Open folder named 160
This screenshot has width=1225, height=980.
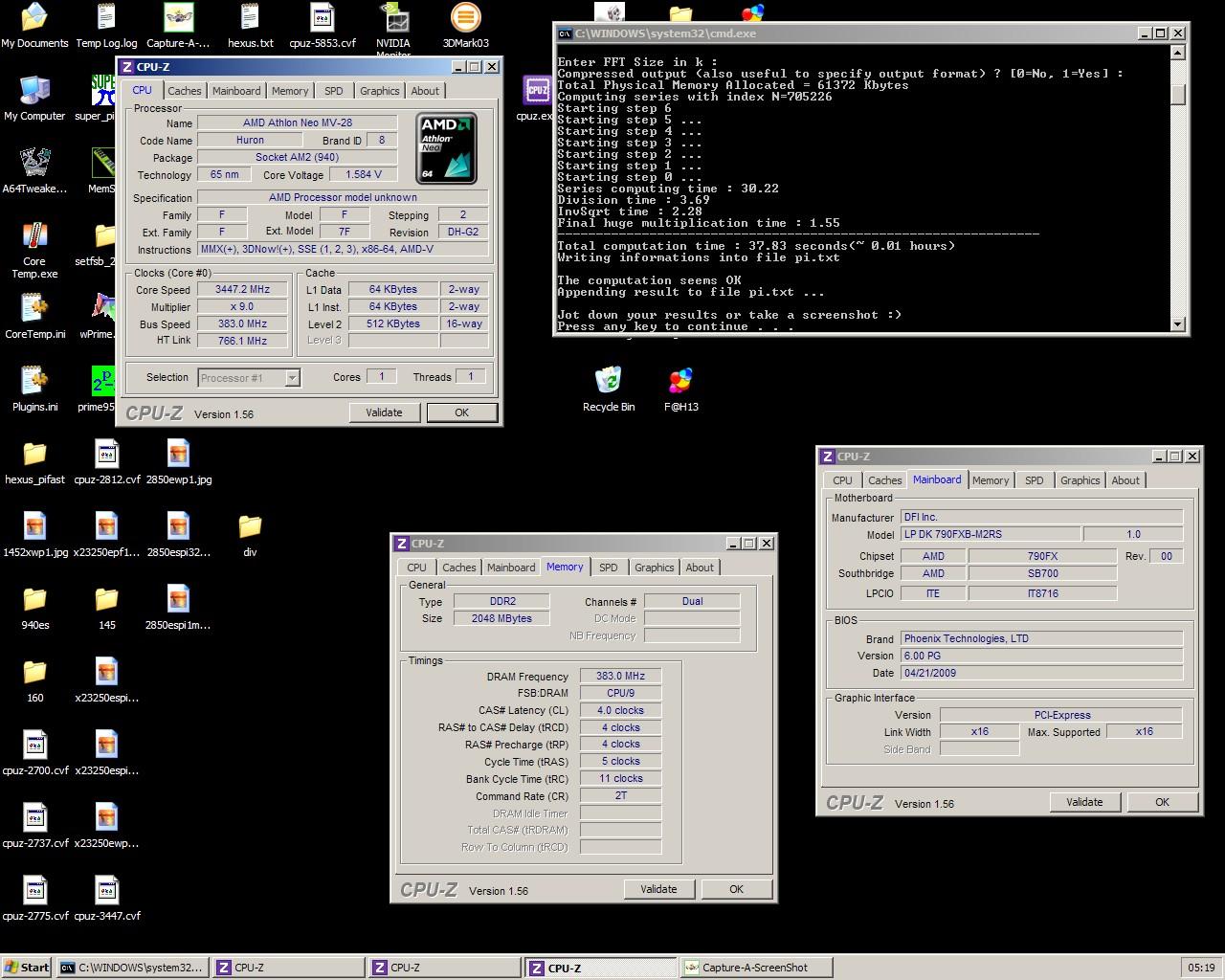point(34,679)
